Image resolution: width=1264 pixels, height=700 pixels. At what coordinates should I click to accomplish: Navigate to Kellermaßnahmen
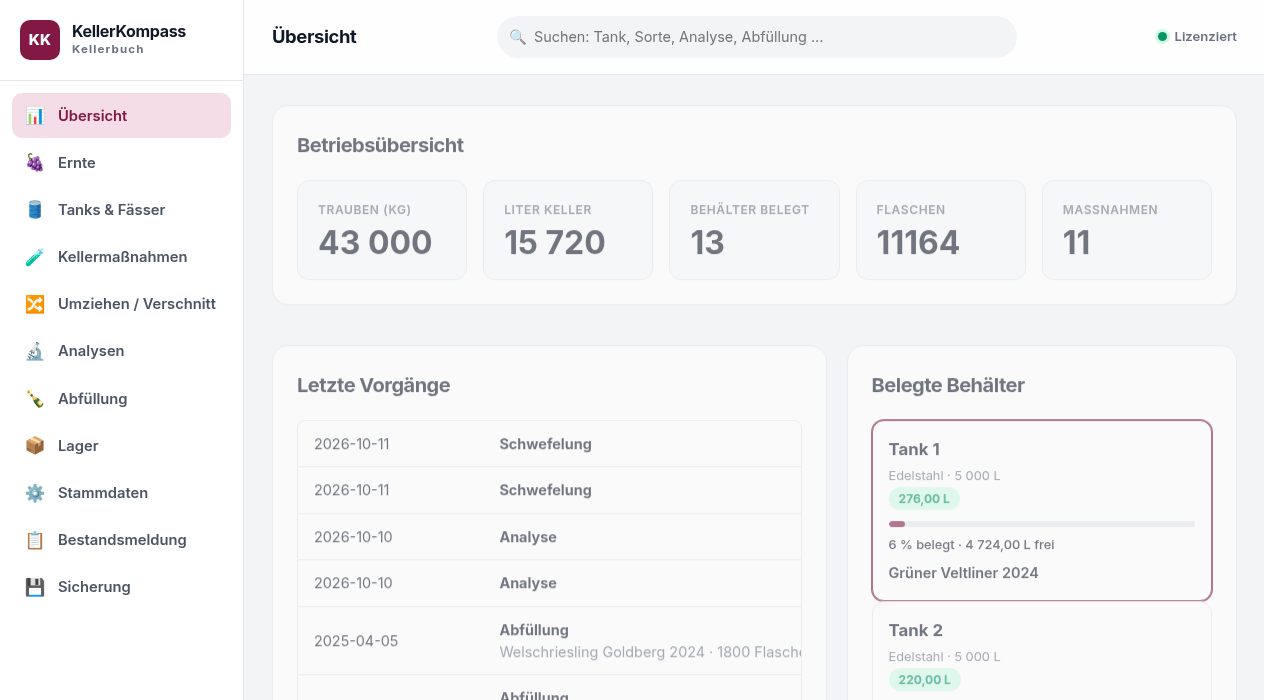point(121,257)
